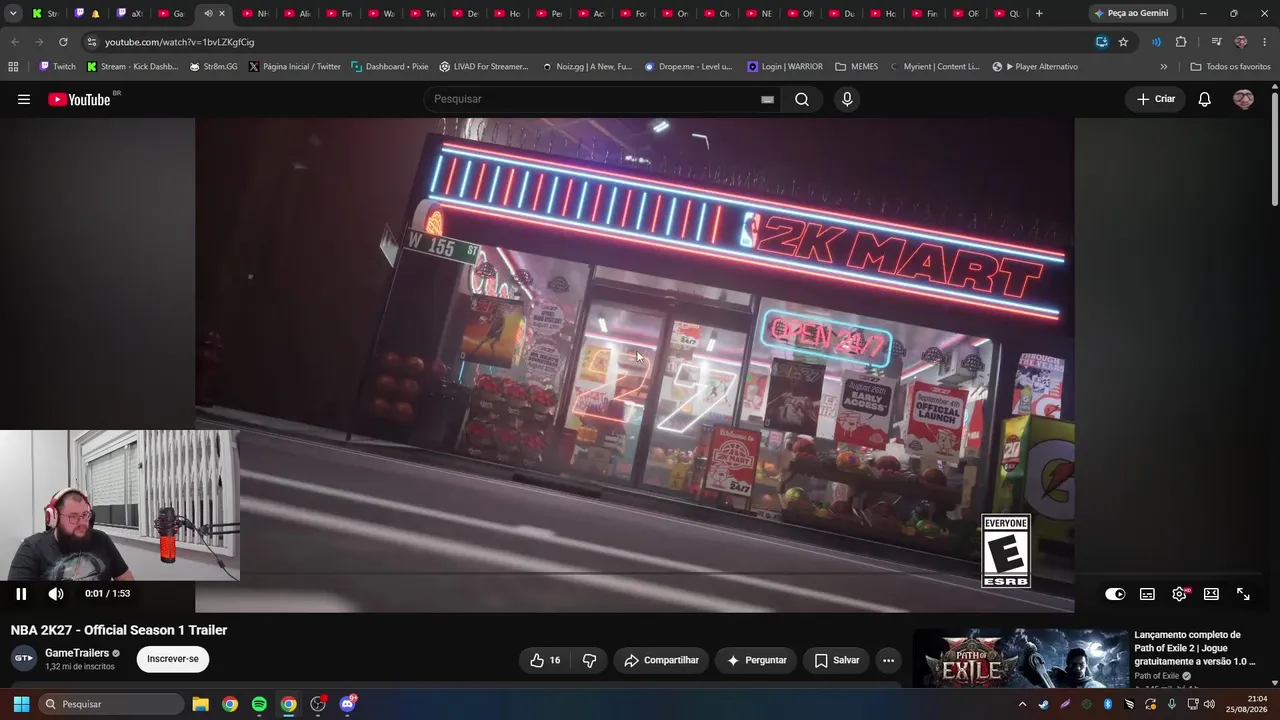Like the video with thumbs up
This screenshot has width=1280, height=720.
click(545, 660)
